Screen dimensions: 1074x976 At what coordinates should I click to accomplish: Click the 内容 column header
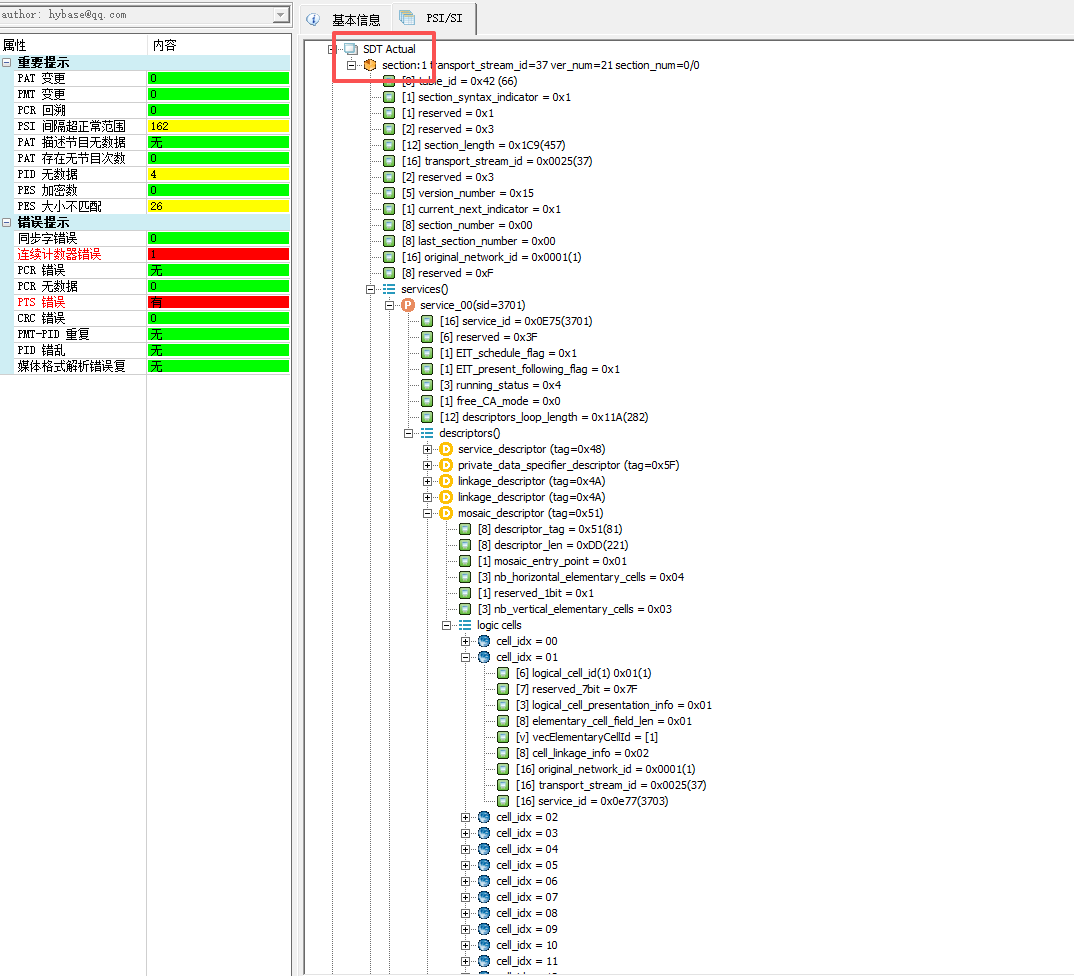coord(218,45)
